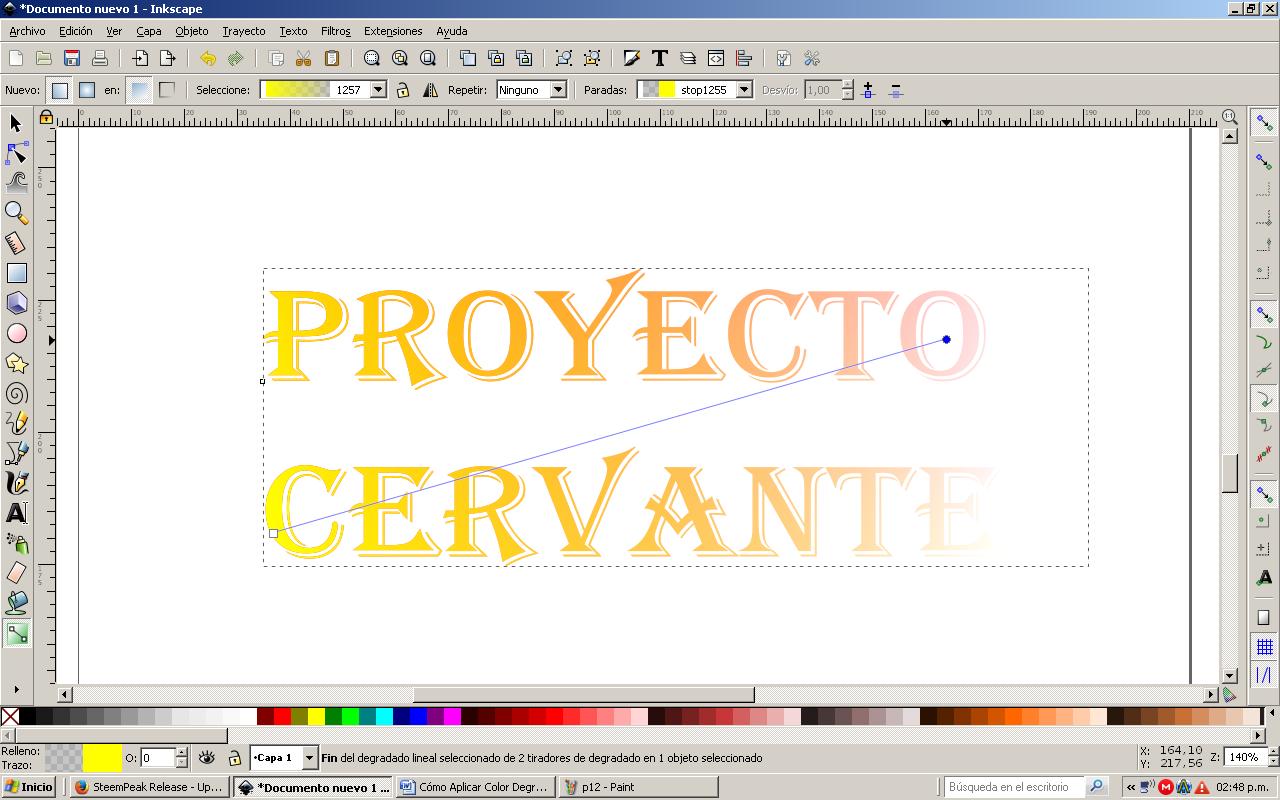
Task: Click the blue gradient end handle
Action: tap(946, 339)
